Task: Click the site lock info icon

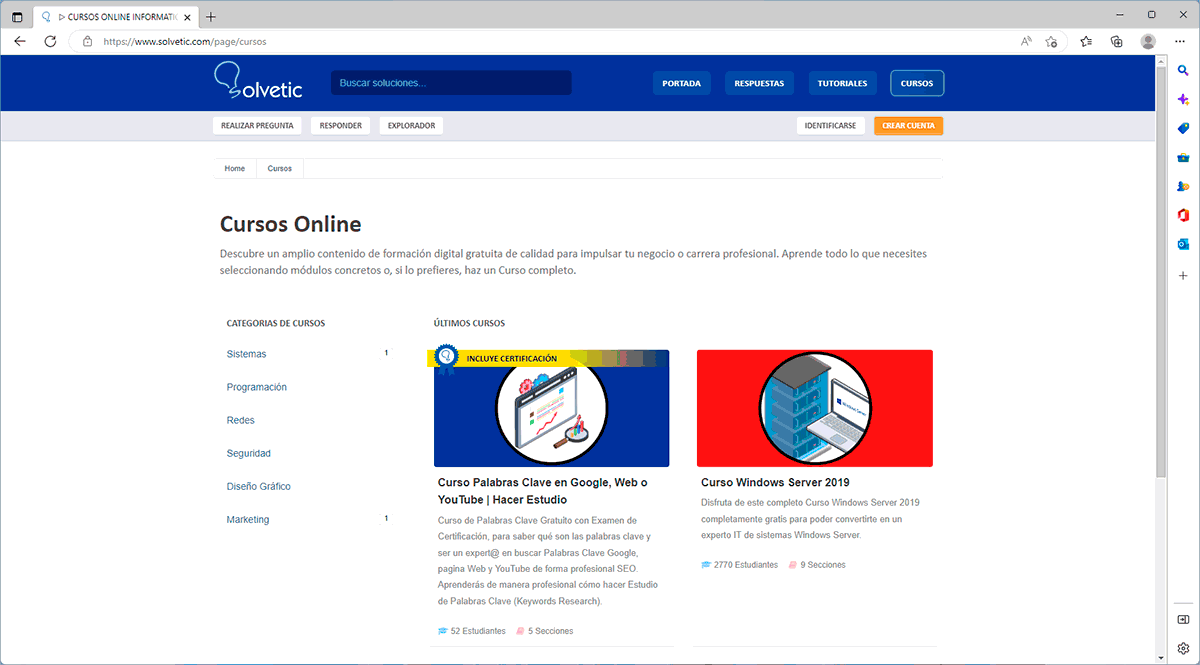Action: [x=87, y=42]
